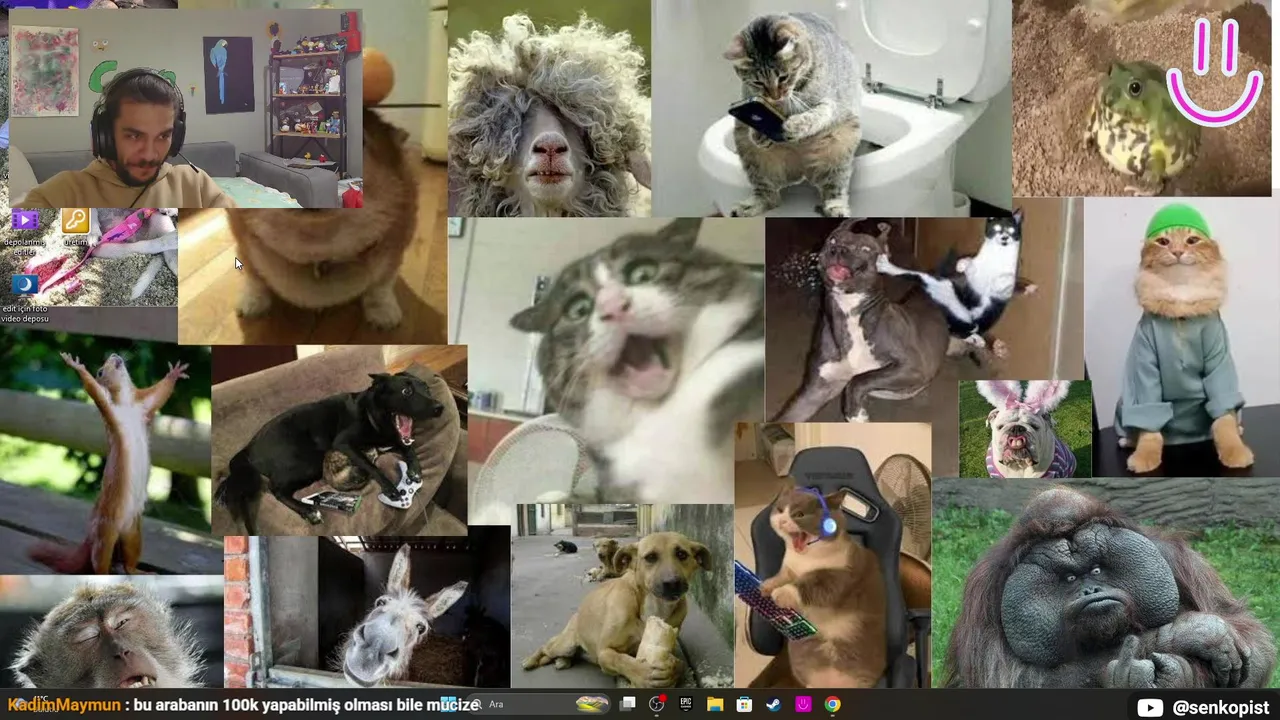Click the donkey in stable photo

tap(367, 612)
